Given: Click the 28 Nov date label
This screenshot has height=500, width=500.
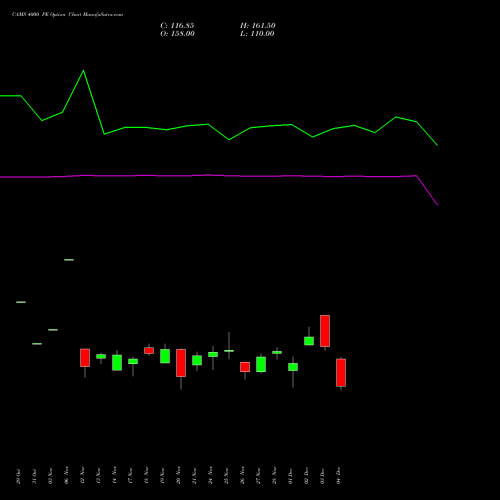Looking at the screenshot, I should [275, 475].
